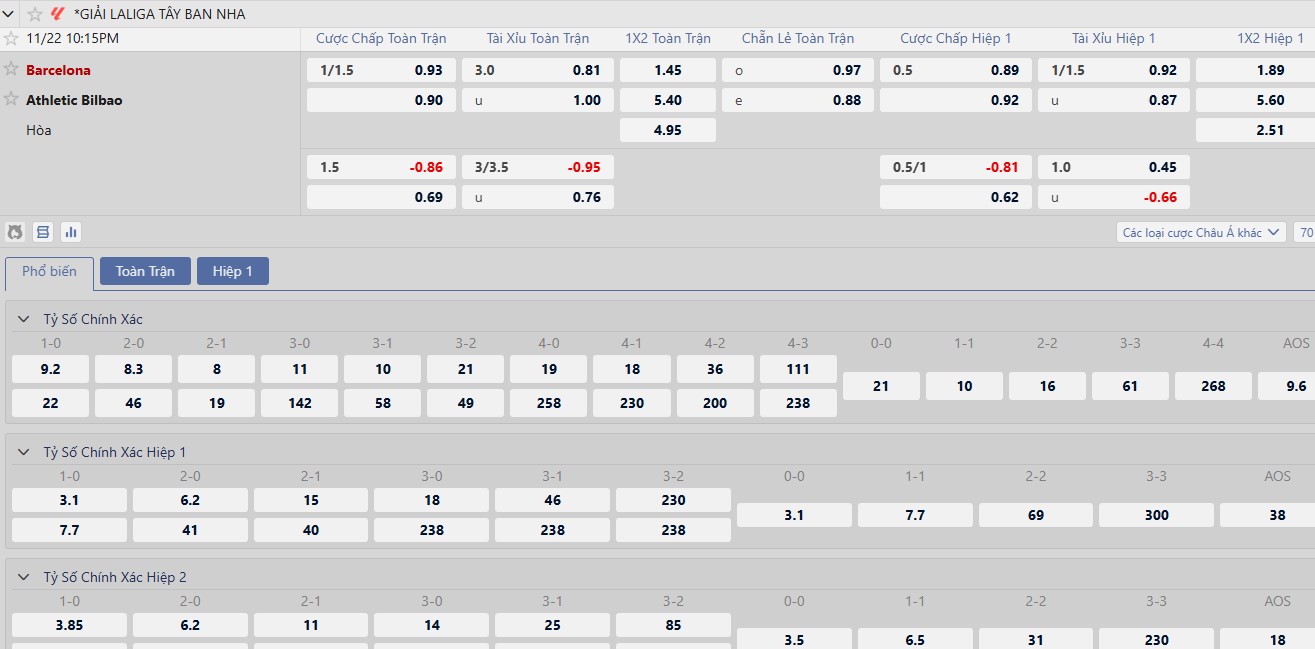Switch to the Toàn Trận tab
Viewport: 1315px width, 649px height.
point(145,271)
